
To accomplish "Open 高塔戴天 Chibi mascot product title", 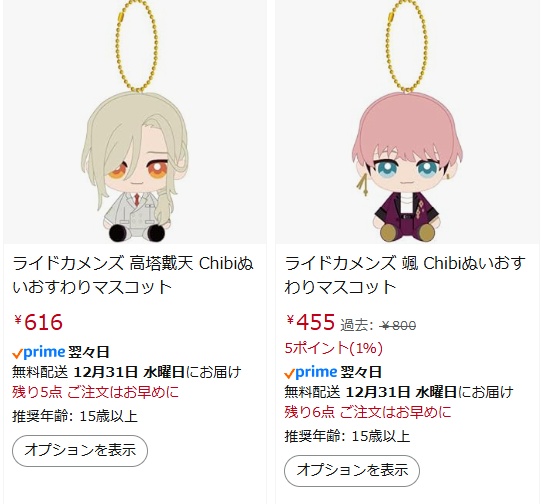I will click(x=133, y=275).
